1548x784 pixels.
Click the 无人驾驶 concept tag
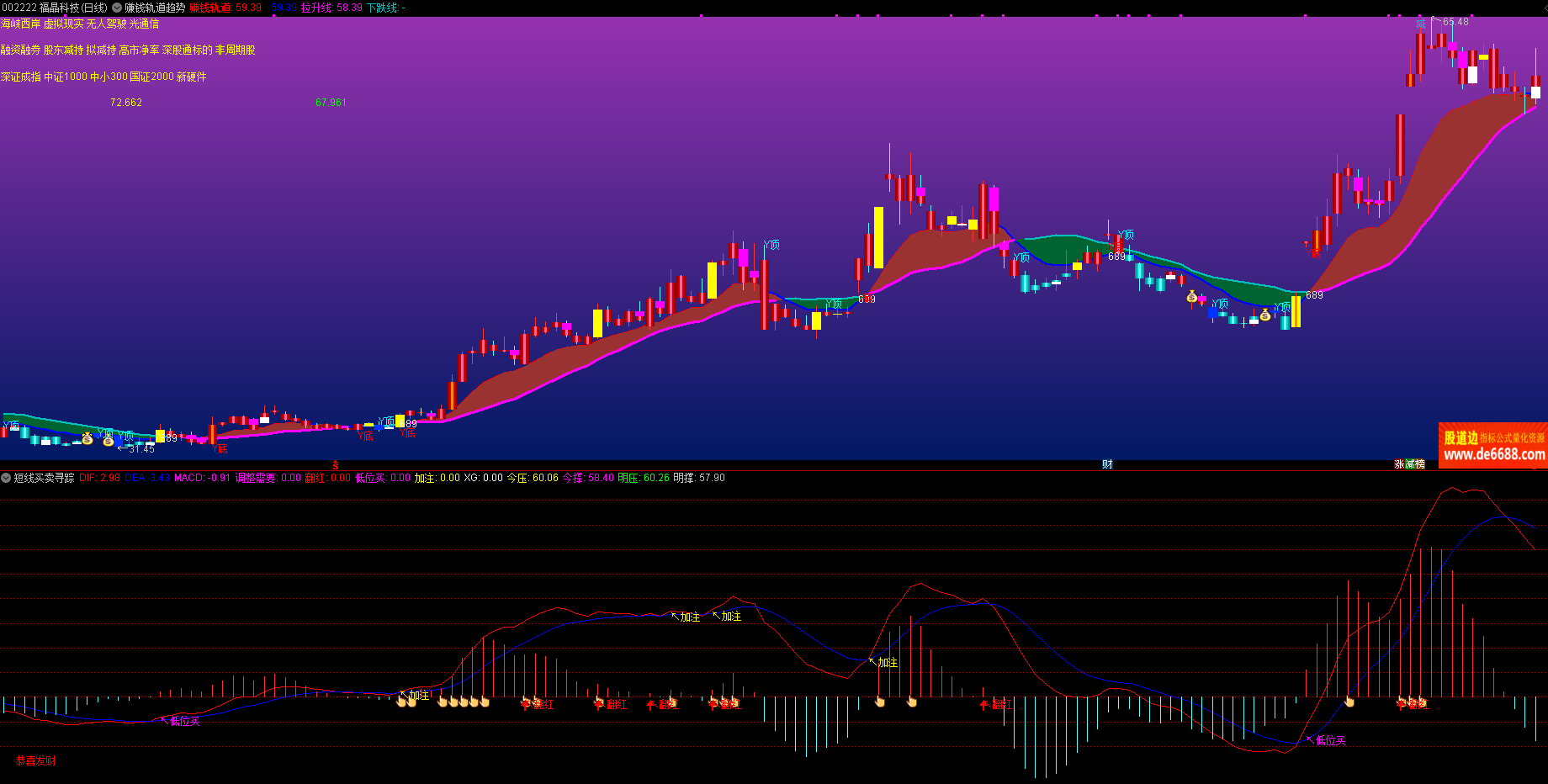[x=106, y=24]
